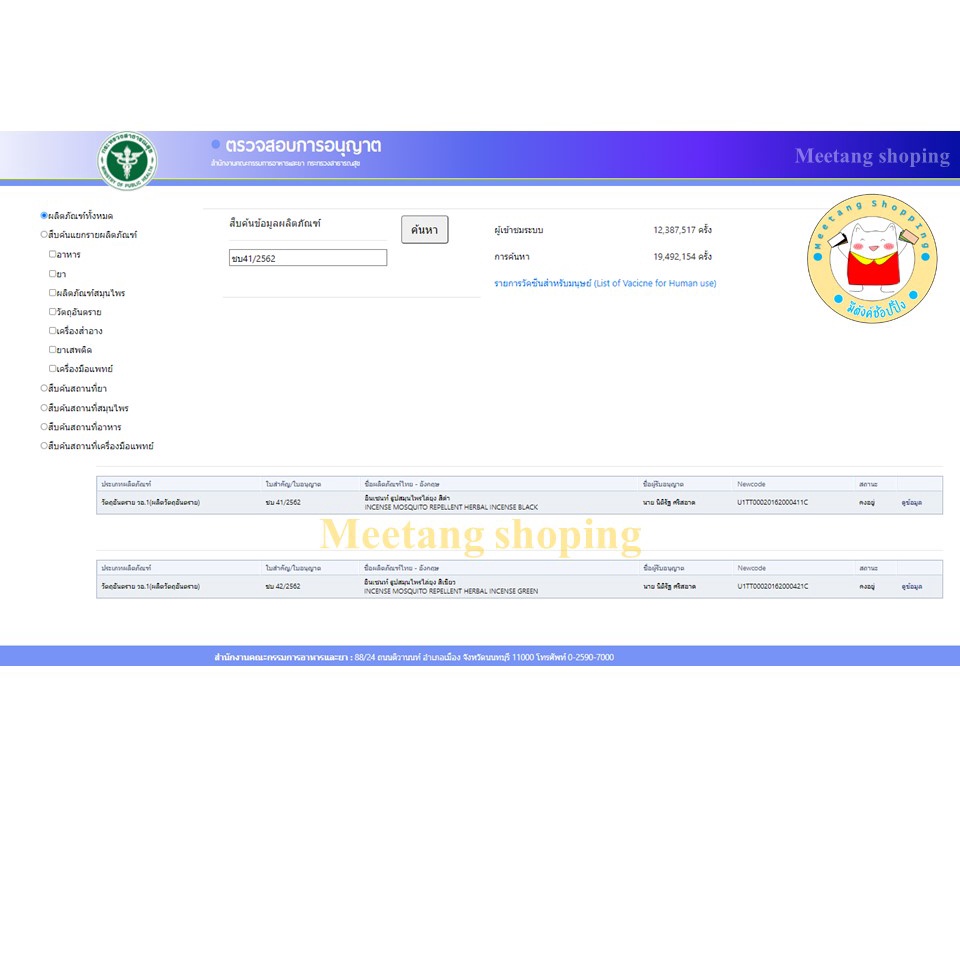Pick the สืบค้นสถานที่เครื่องมือแพทย์ radio option
This screenshot has height=960, width=960.
[x=44, y=446]
